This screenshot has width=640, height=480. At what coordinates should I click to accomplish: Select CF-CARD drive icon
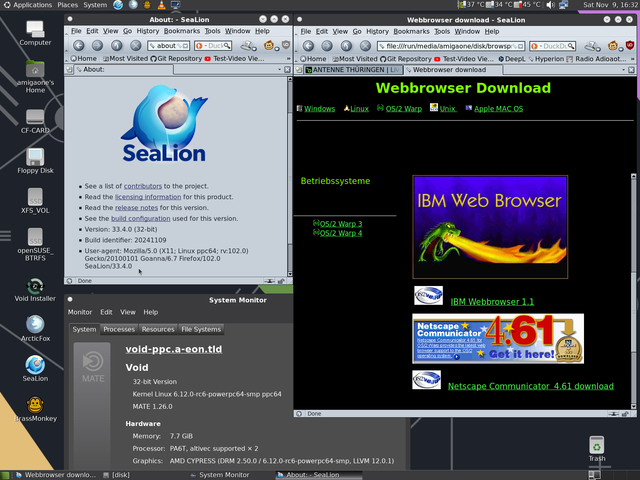pos(35,122)
